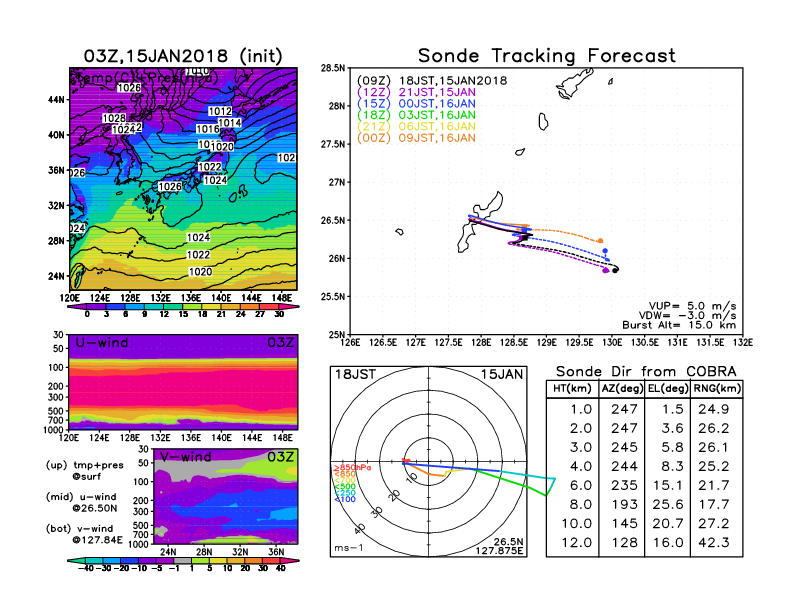Select green legend entry (18Z) 03JST,16JAN
Image resolution: width=792 pixels, height=612 pixels.
click(416, 115)
